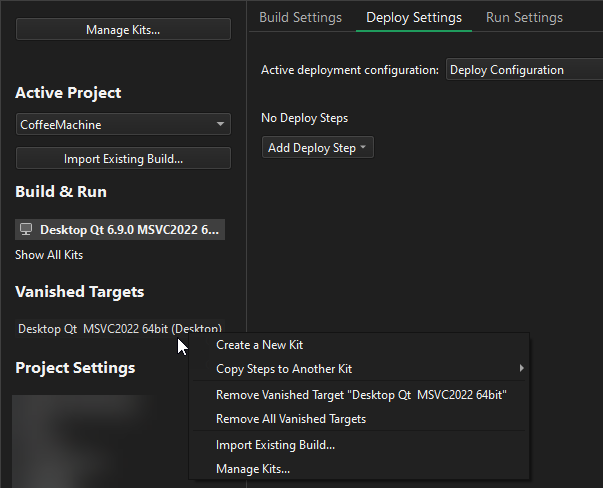This screenshot has width=603, height=488.
Task: Click the submenu arrow beside Copy Steps to Another Kit
Action: click(x=521, y=369)
